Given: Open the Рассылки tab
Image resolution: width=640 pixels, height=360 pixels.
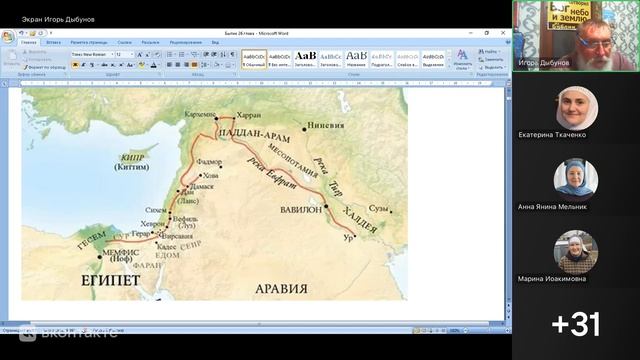Looking at the screenshot, I should 150,42.
